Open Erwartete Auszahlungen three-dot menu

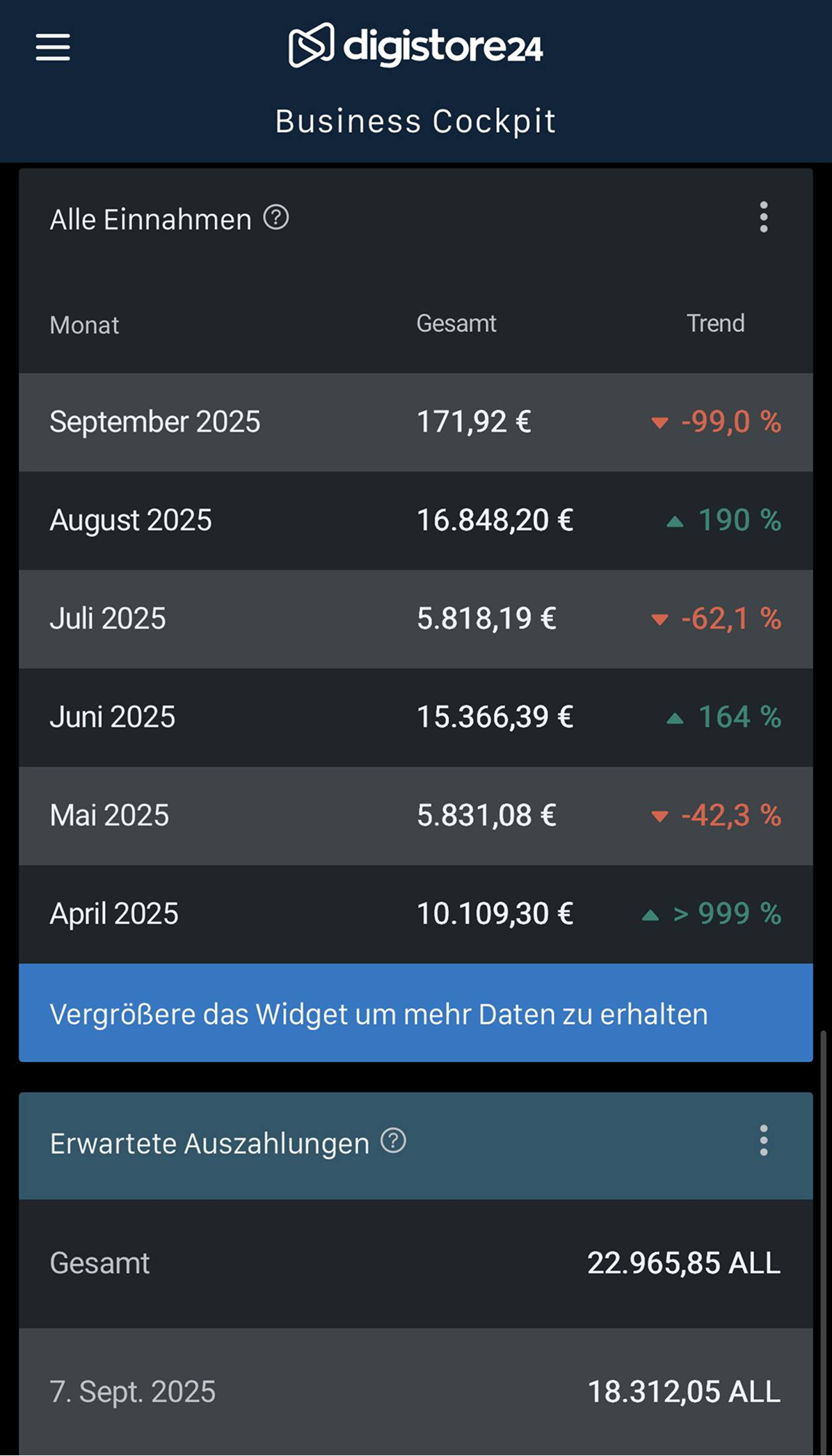(x=763, y=1141)
